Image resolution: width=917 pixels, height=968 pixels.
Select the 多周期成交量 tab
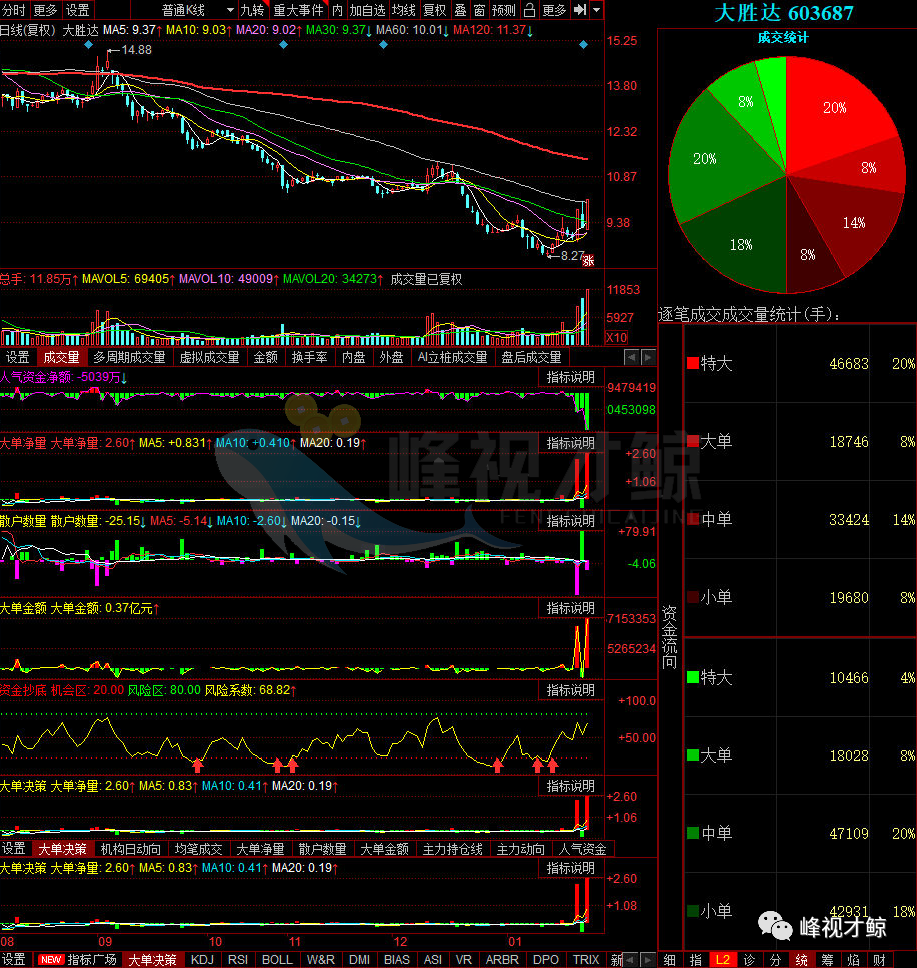pyautogui.click(x=129, y=357)
